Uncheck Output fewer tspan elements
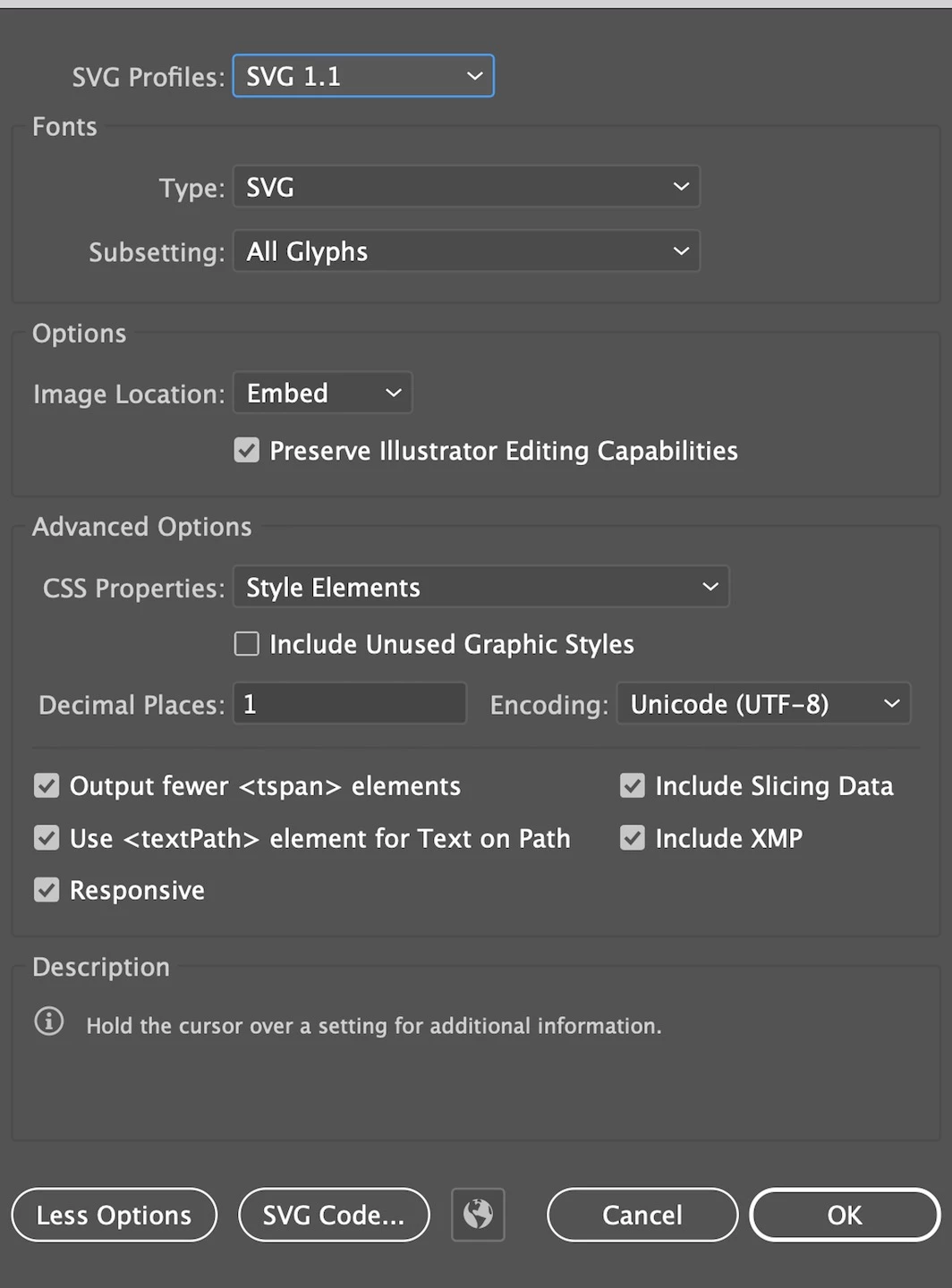Screen dimensions: 952x1288 [x=47, y=786]
